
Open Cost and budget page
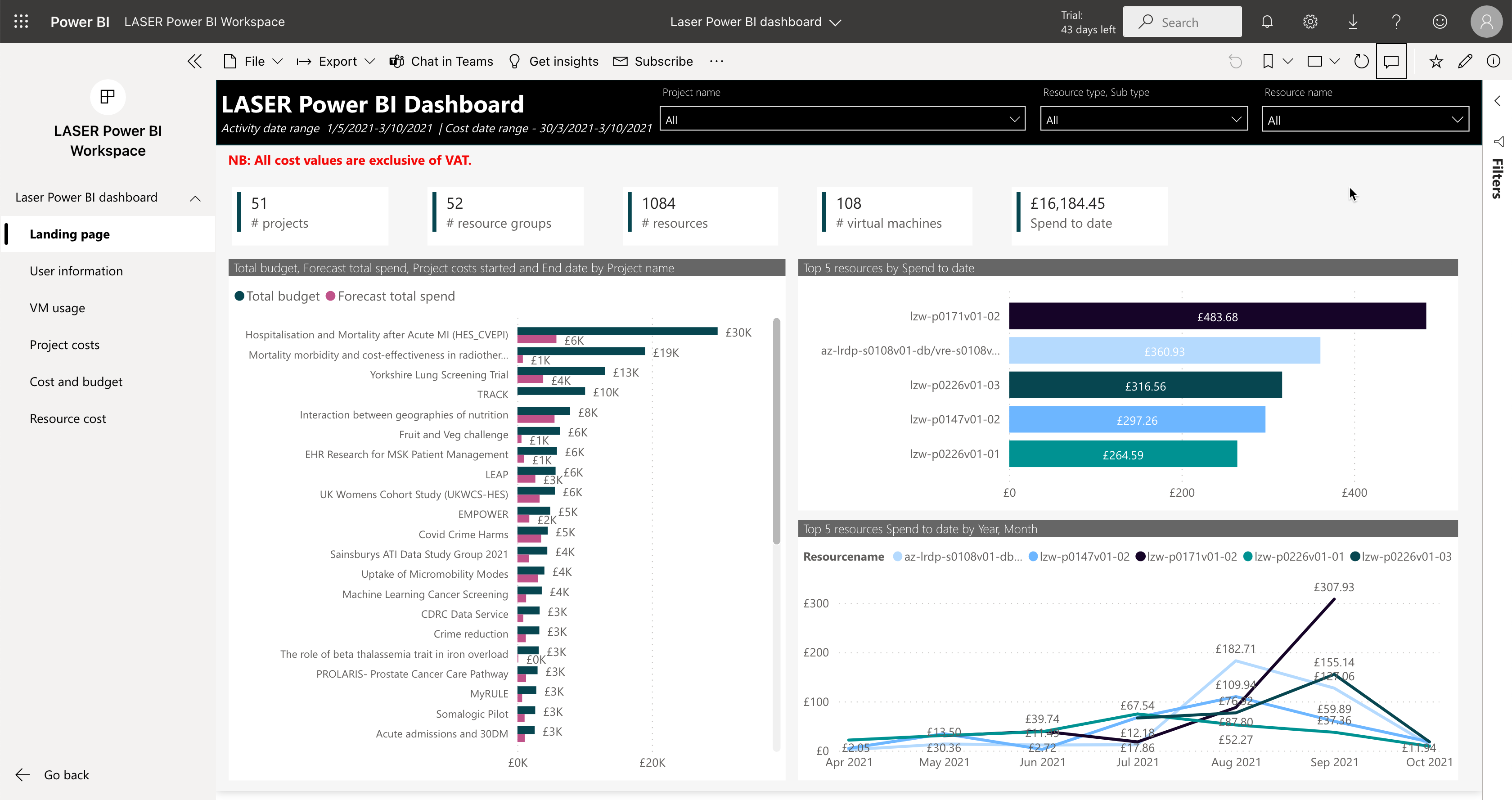(76, 382)
